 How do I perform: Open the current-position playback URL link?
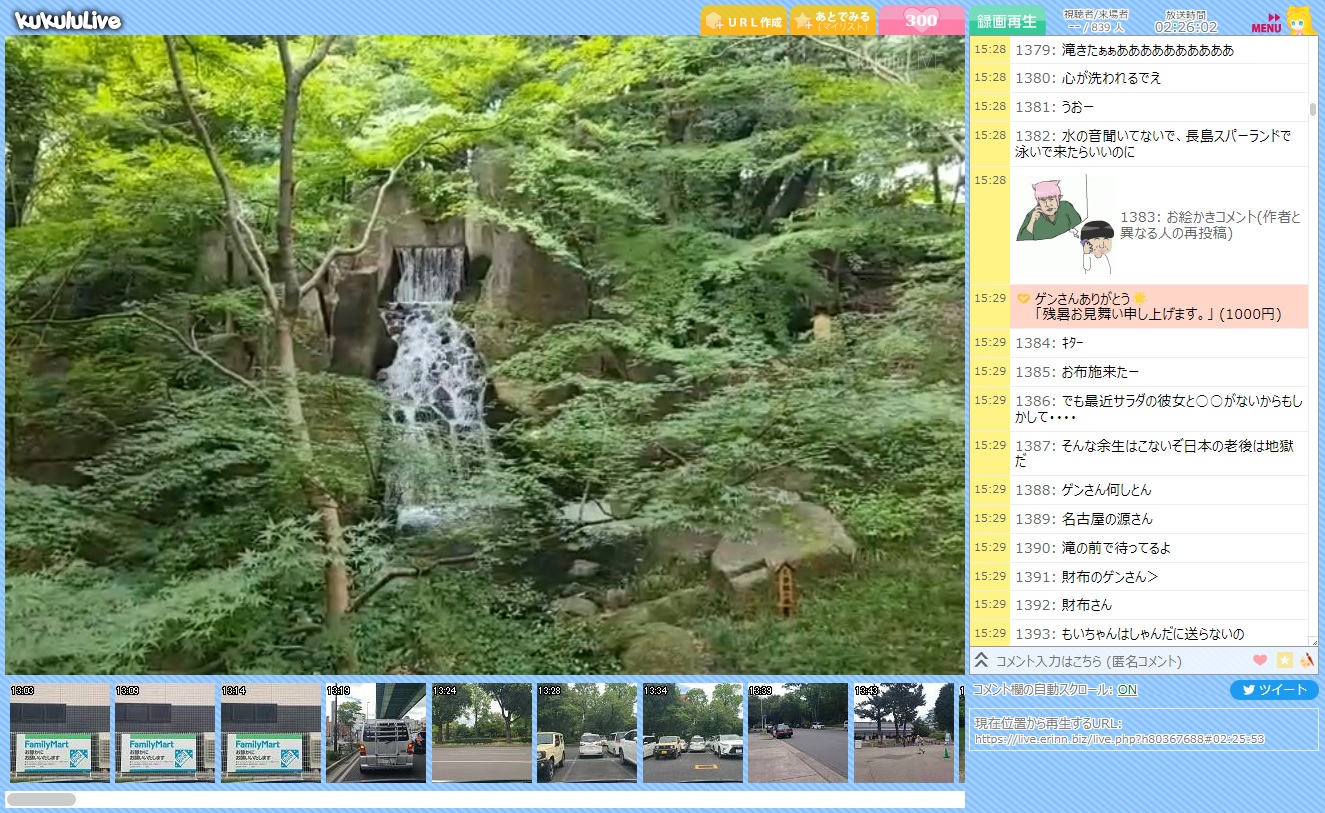click(1119, 739)
